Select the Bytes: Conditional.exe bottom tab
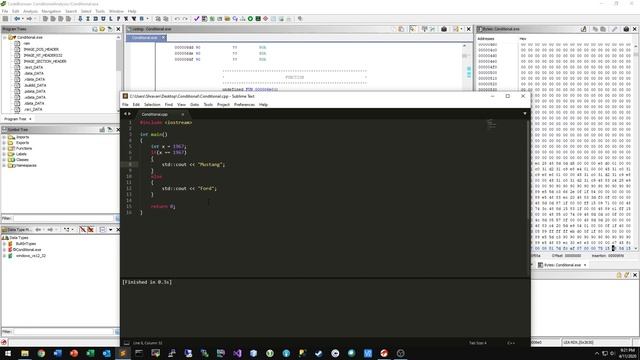This screenshot has width=640, height=360. tap(562, 265)
